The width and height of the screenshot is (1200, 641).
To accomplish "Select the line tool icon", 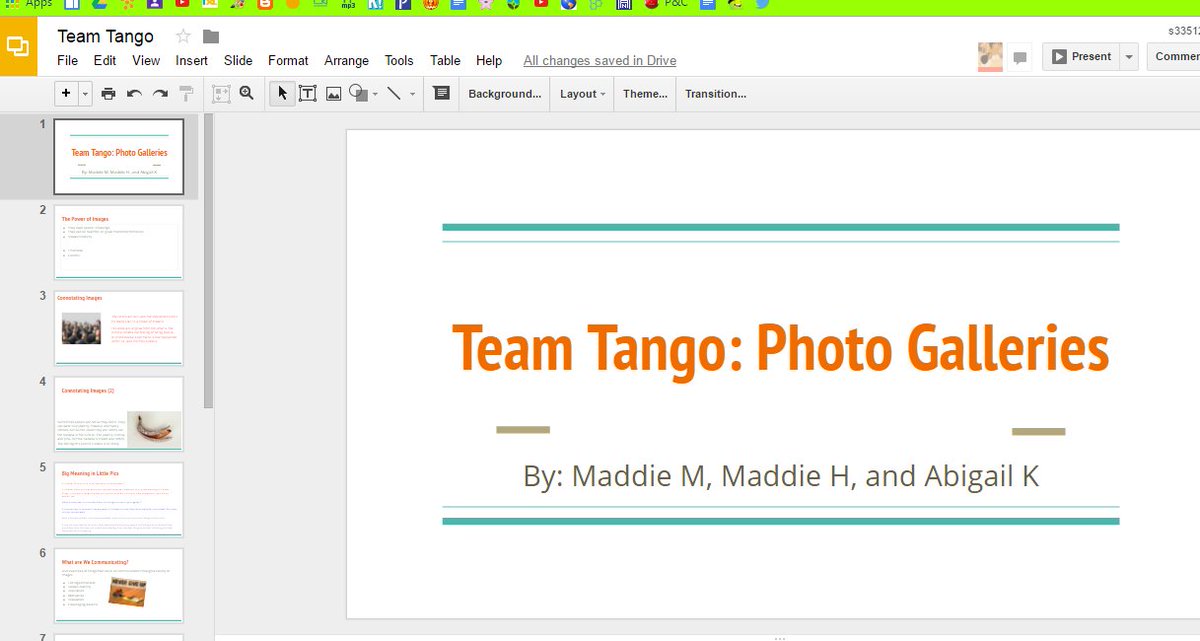I will coord(394,94).
